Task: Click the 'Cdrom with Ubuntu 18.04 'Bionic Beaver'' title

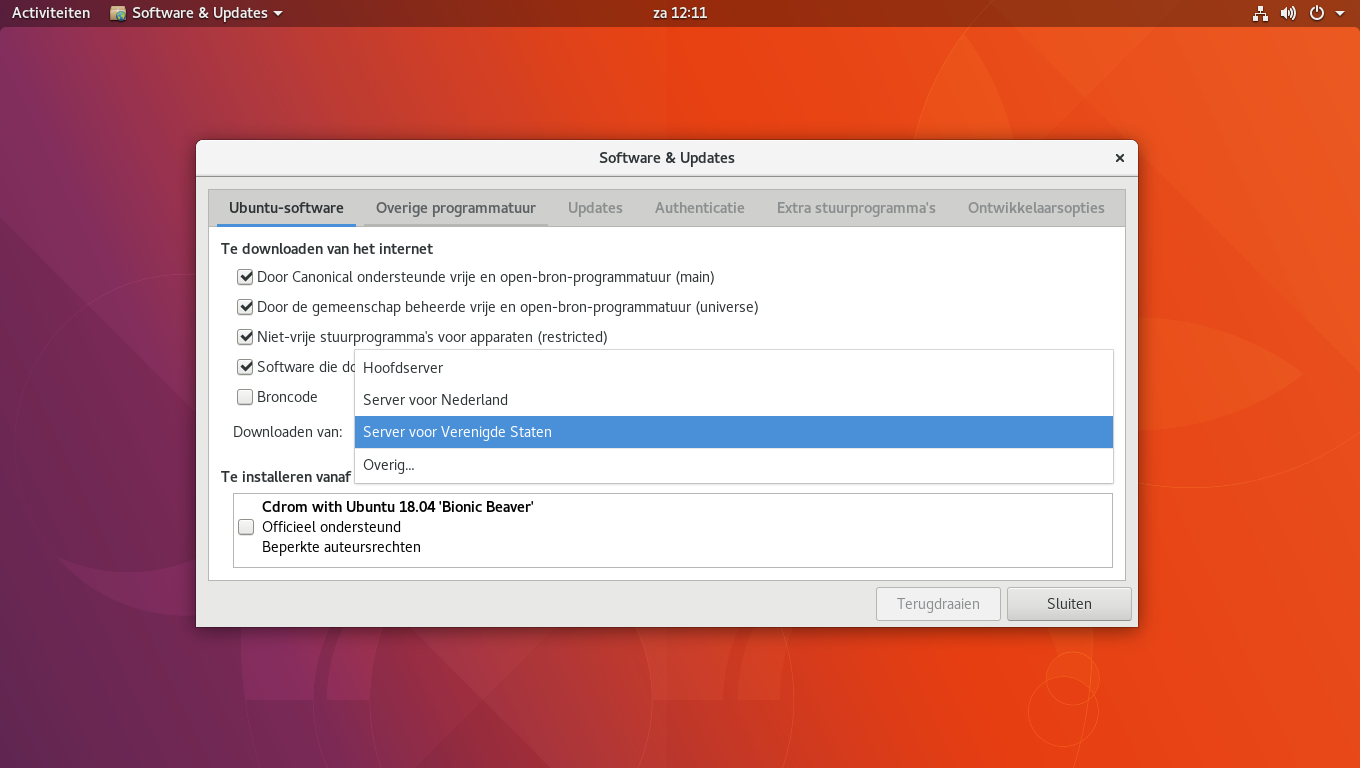Action: (x=398, y=507)
